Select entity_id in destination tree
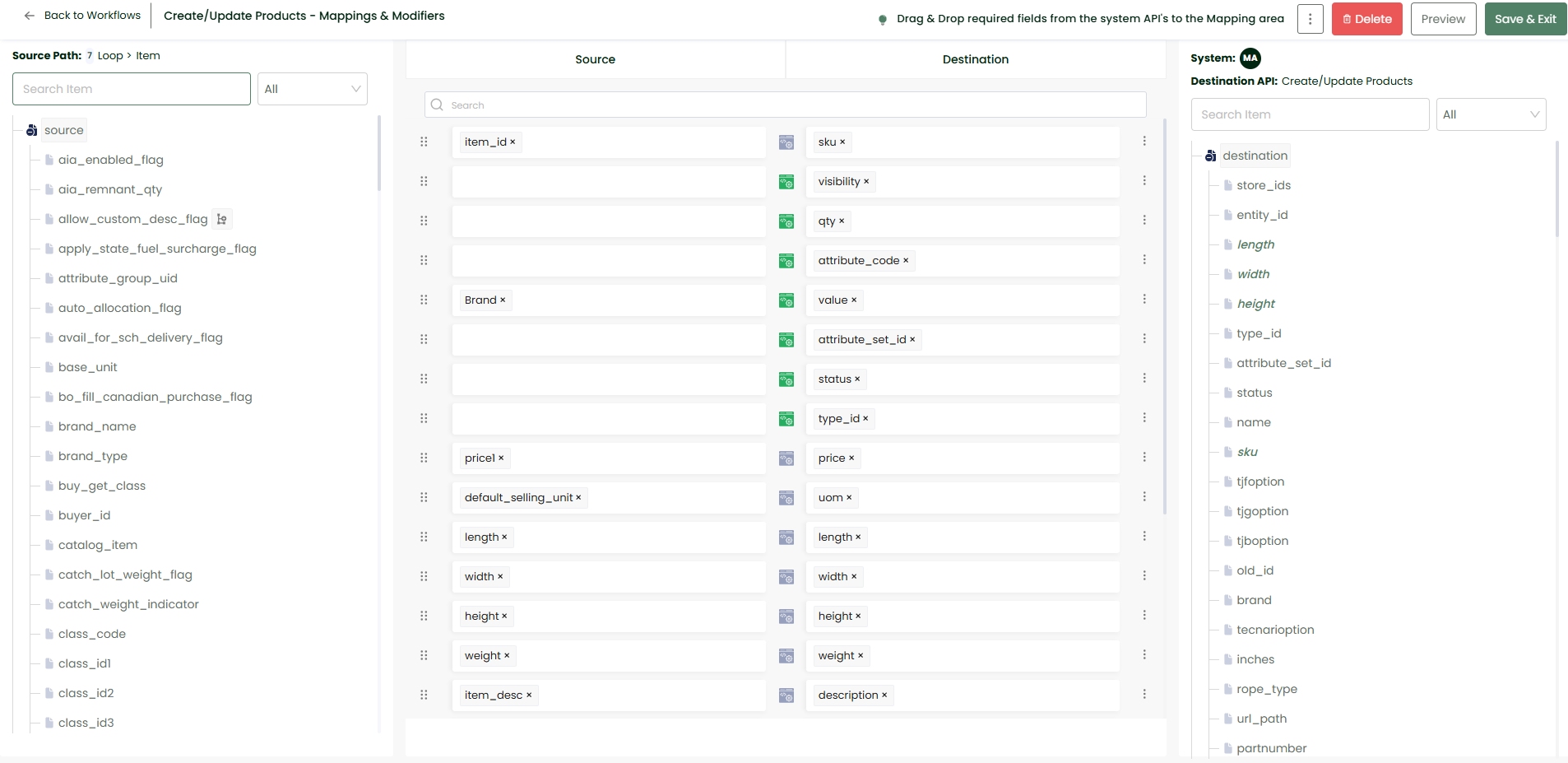1568x763 pixels. pyautogui.click(x=1262, y=215)
